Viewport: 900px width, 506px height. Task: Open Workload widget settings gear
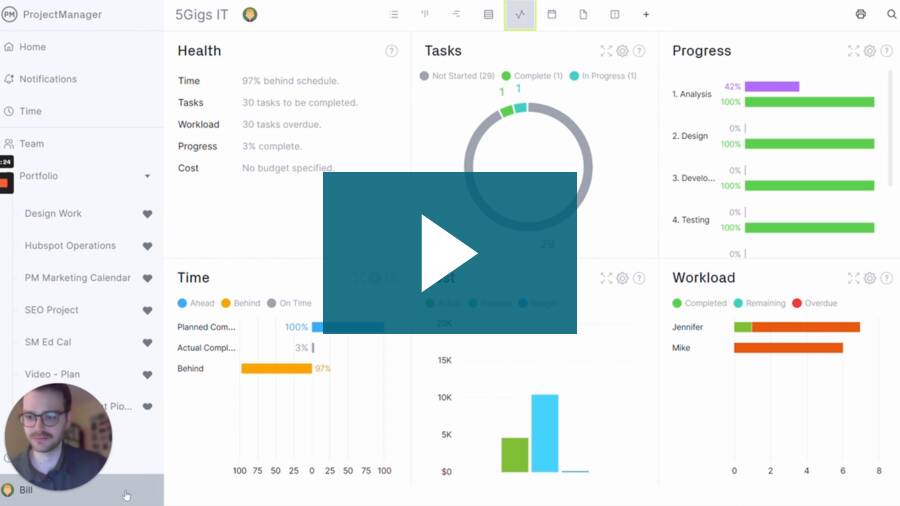(870, 278)
